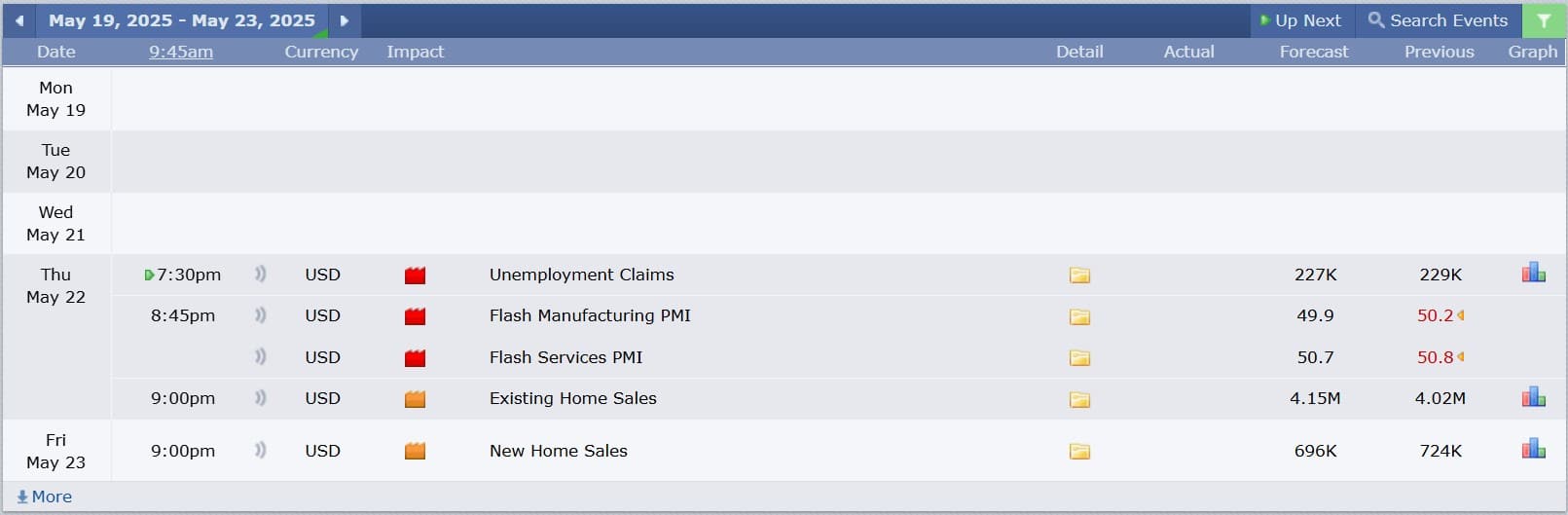
Task: Click red impact icon for Flash Services PMI
Action: pos(416,358)
